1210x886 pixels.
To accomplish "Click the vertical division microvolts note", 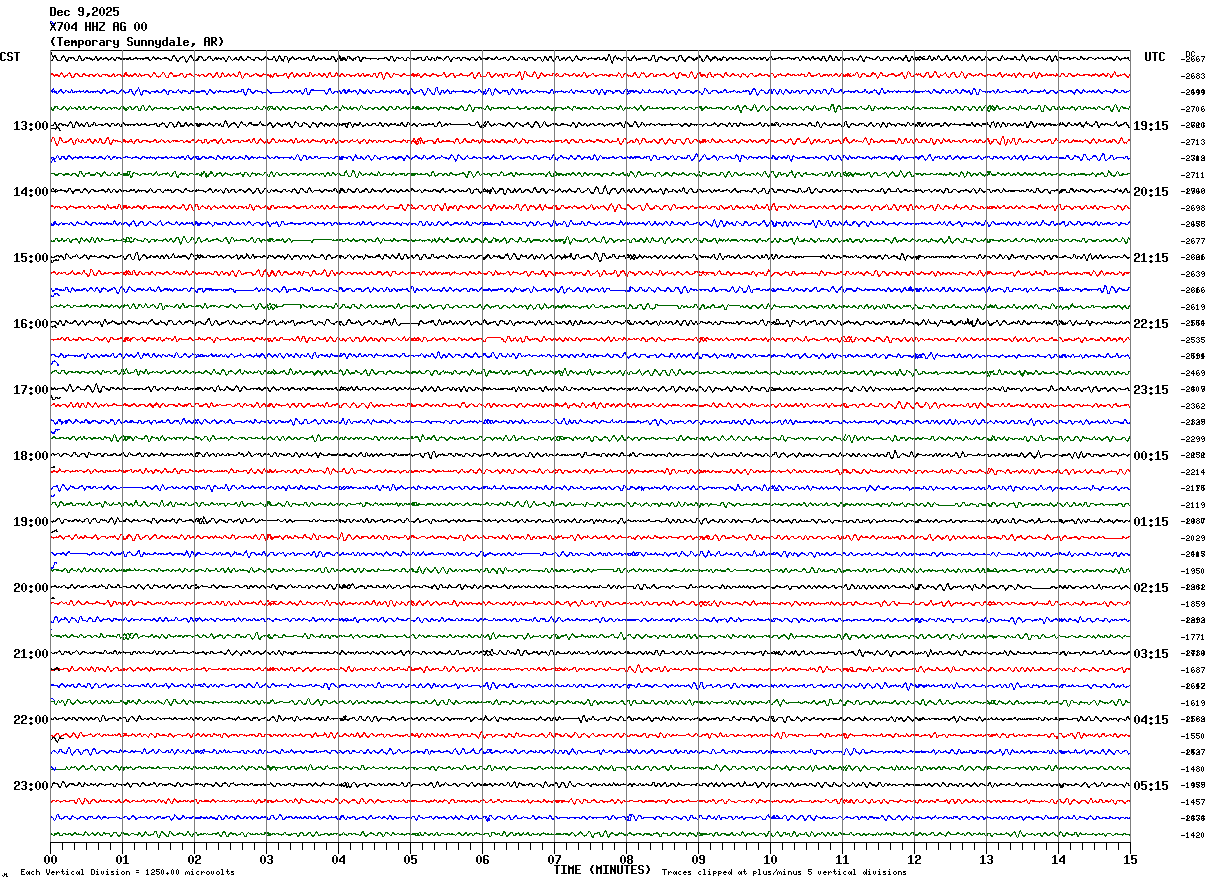I will pos(127,873).
